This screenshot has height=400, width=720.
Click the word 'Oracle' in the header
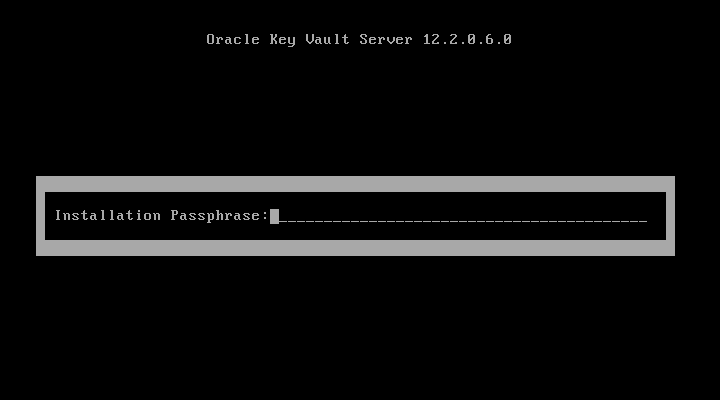[233, 39]
